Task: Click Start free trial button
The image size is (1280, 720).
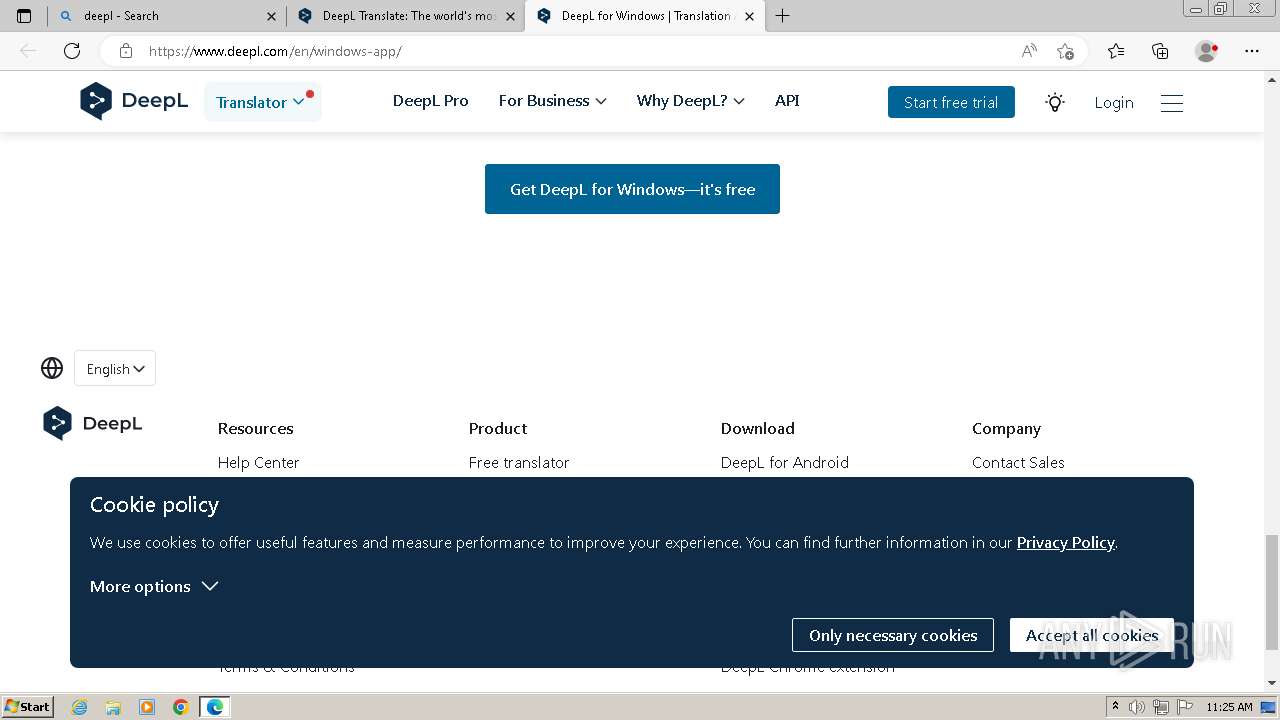Action: click(x=951, y=102)
